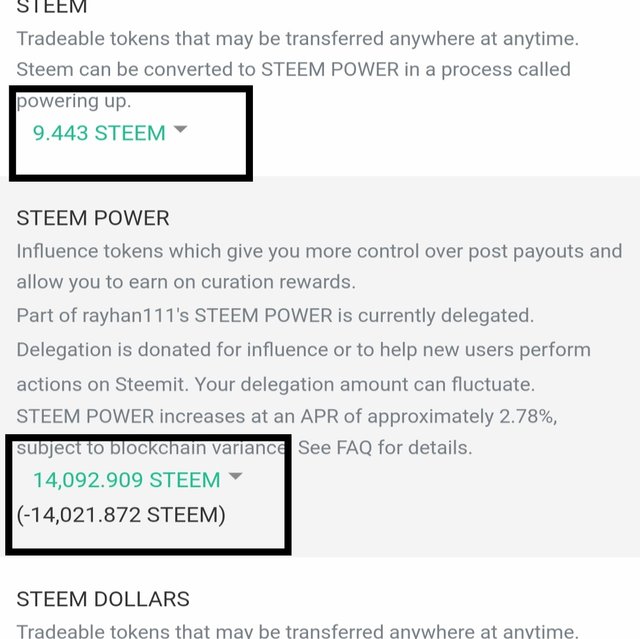640x639 pixels.
Task: Click the 'Steem can be converted' line
Action: (293, 69)
